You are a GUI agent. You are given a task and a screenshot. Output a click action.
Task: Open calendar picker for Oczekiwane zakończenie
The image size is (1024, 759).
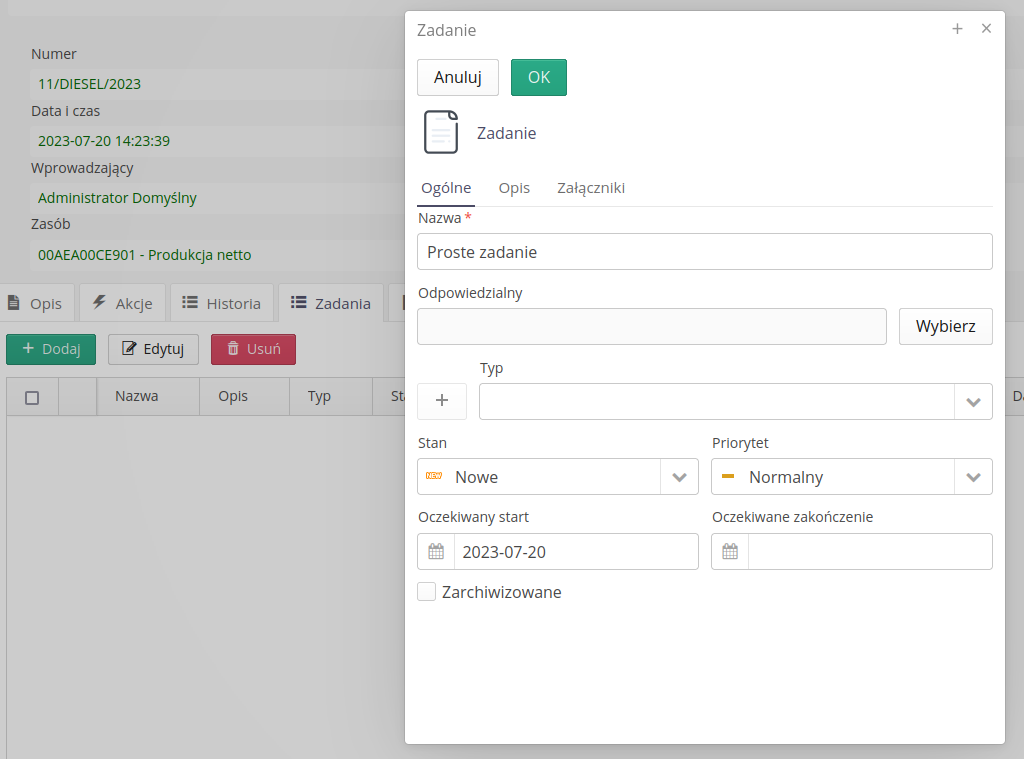click(x=730, y=552)
